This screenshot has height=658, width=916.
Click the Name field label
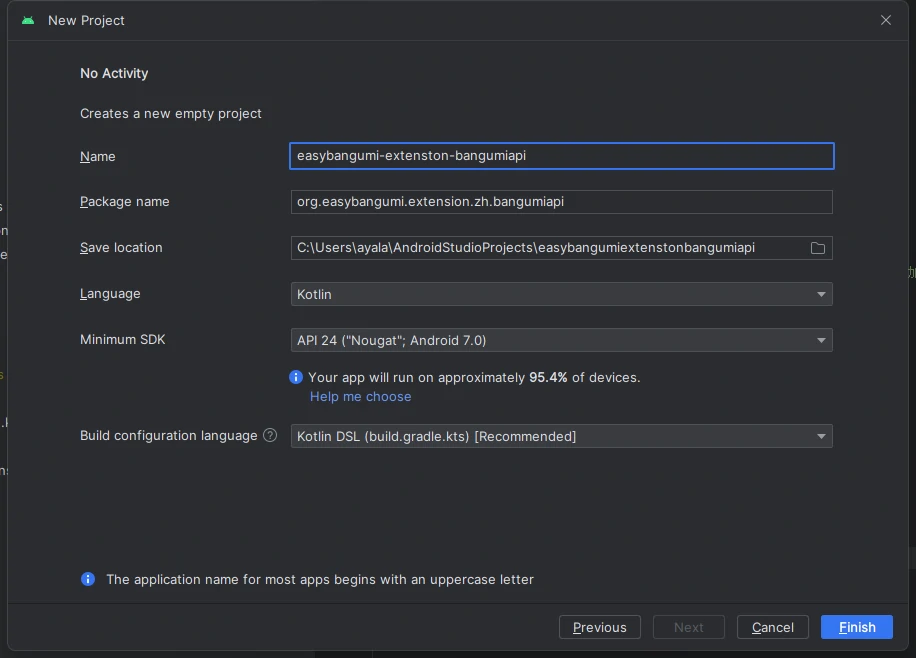[x=98, y=157]
